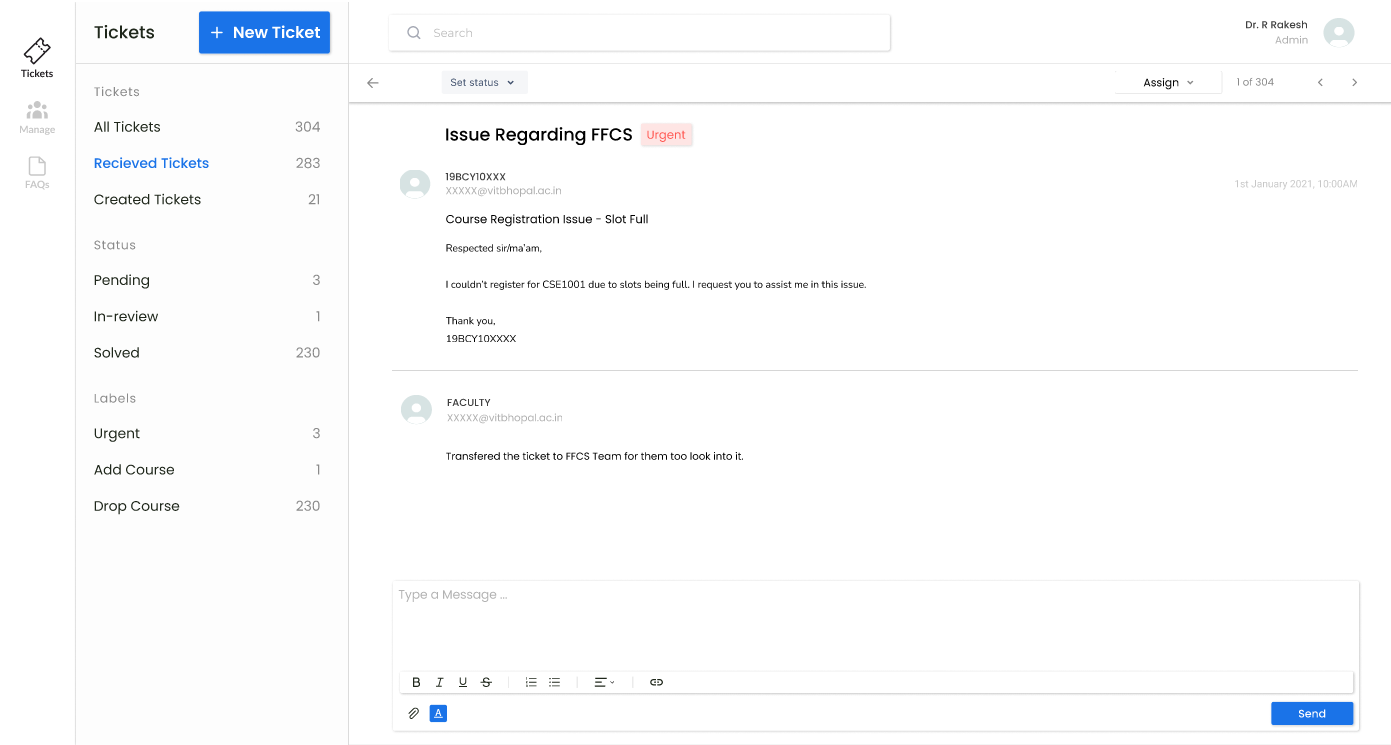
Task: Toggle italic formatting in editor
Action: (440, 682)
